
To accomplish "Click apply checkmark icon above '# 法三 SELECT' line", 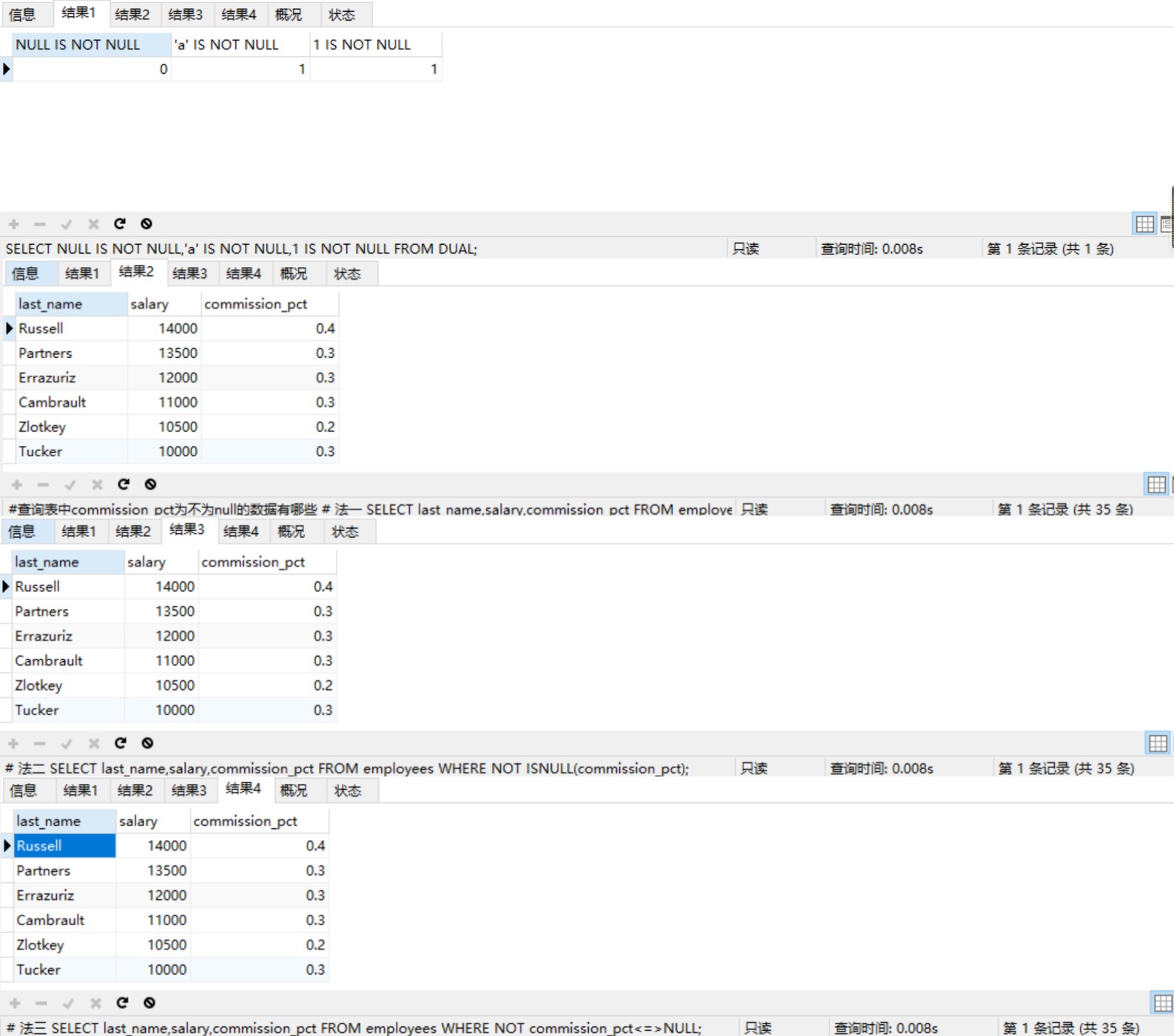I will pyautogui.click(x=68, y=1003).
